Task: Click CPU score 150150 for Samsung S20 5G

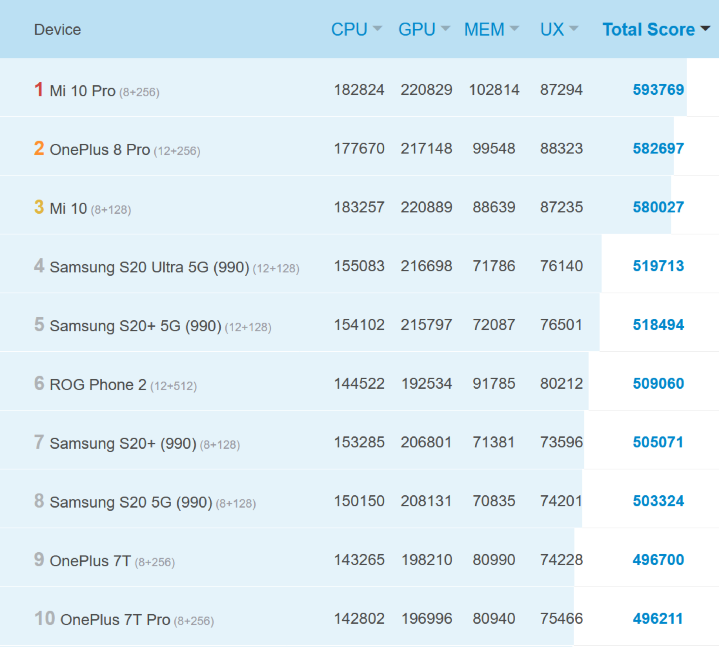Action: 359,501
